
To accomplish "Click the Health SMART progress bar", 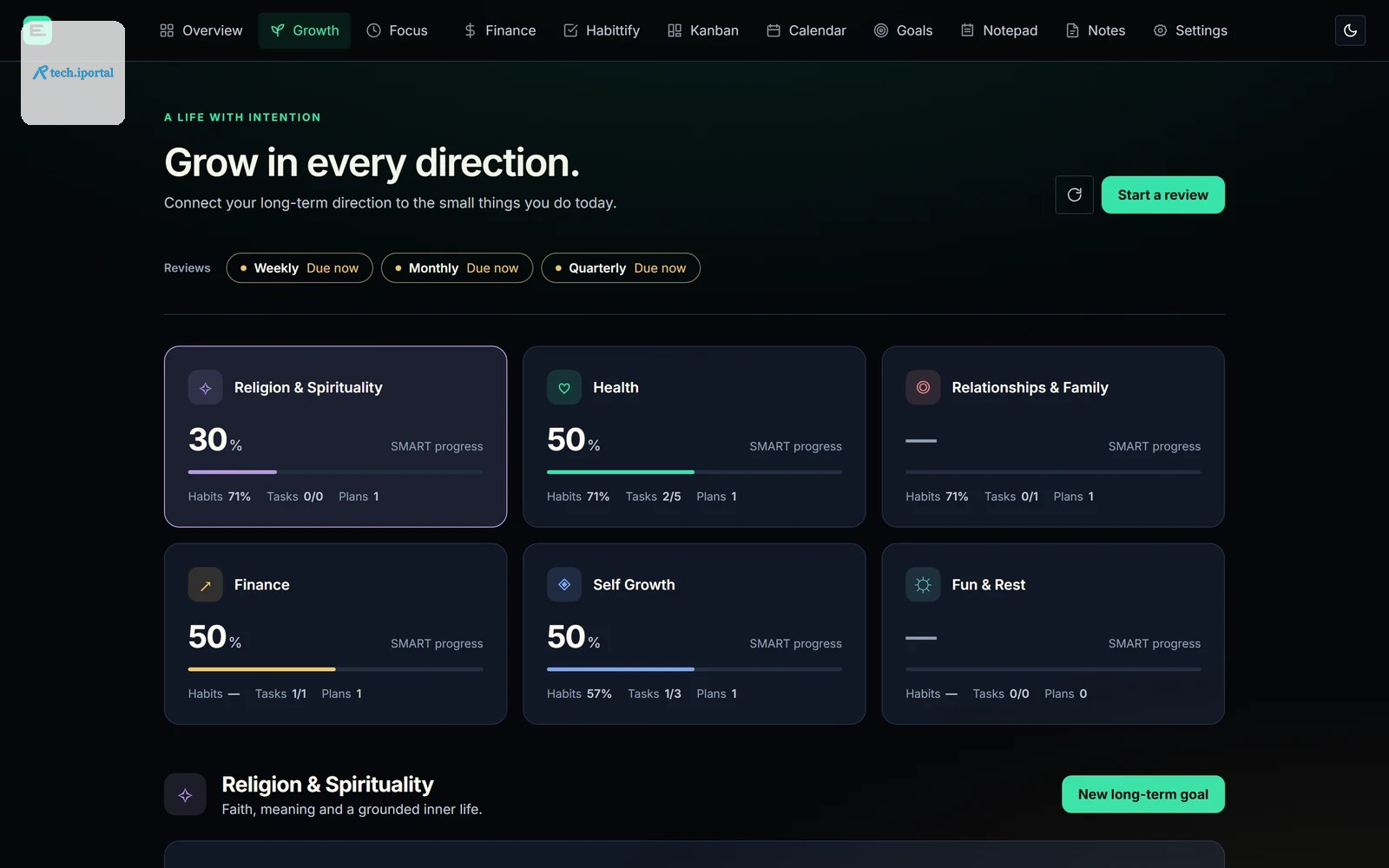I will (x=694, y=472).
